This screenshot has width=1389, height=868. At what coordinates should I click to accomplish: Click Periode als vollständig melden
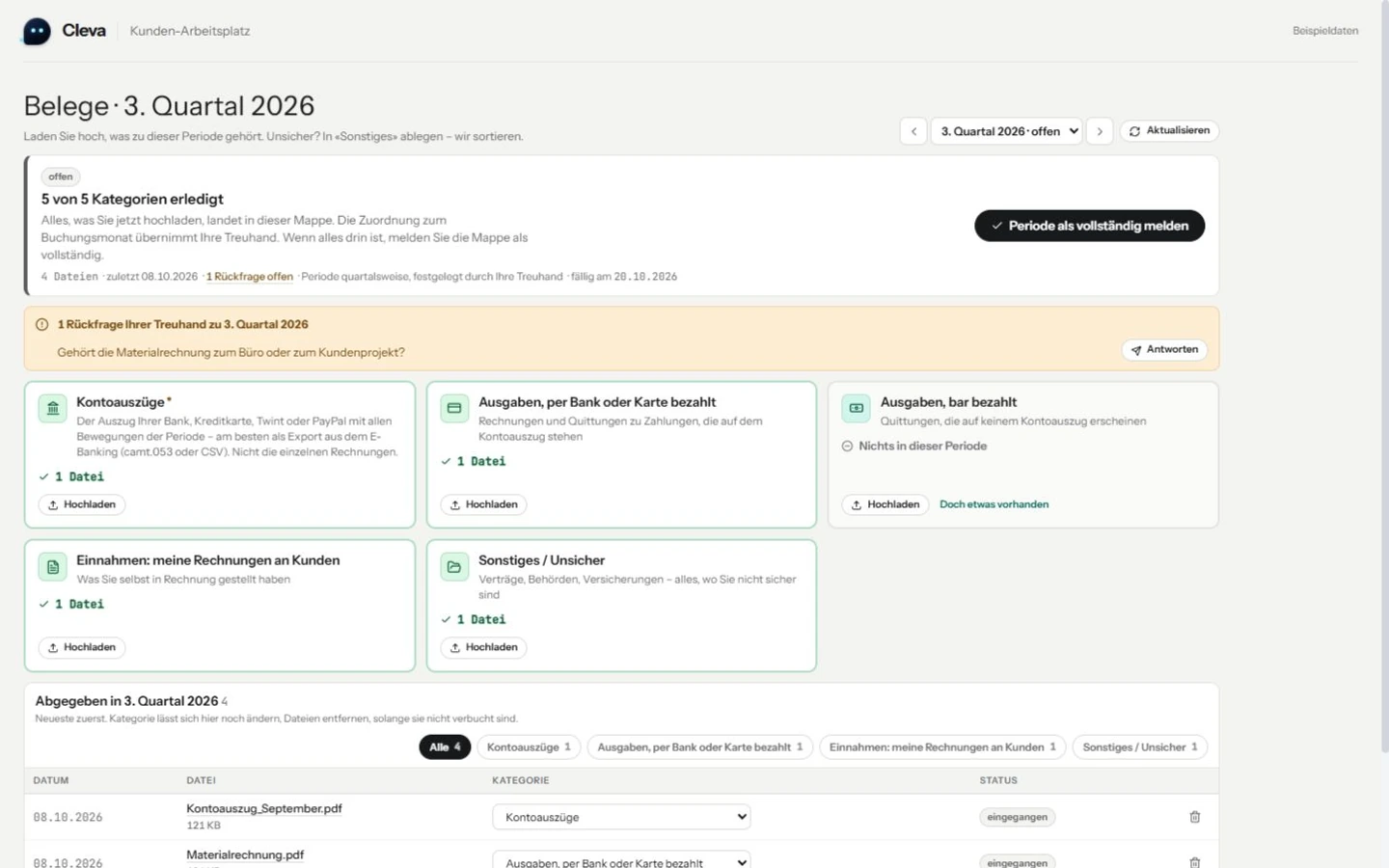pyautogui.click(x=1090, y=226)
